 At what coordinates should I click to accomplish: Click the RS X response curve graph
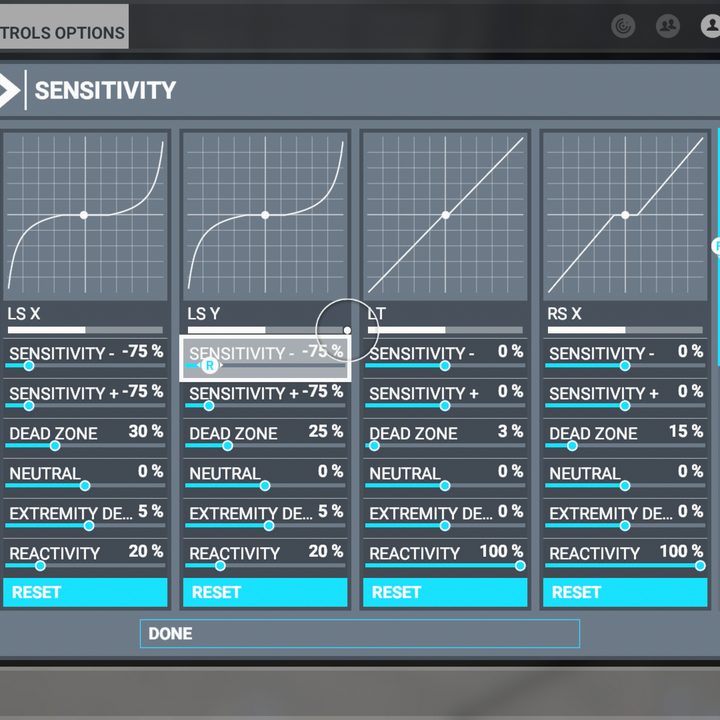tap(625, 215)
